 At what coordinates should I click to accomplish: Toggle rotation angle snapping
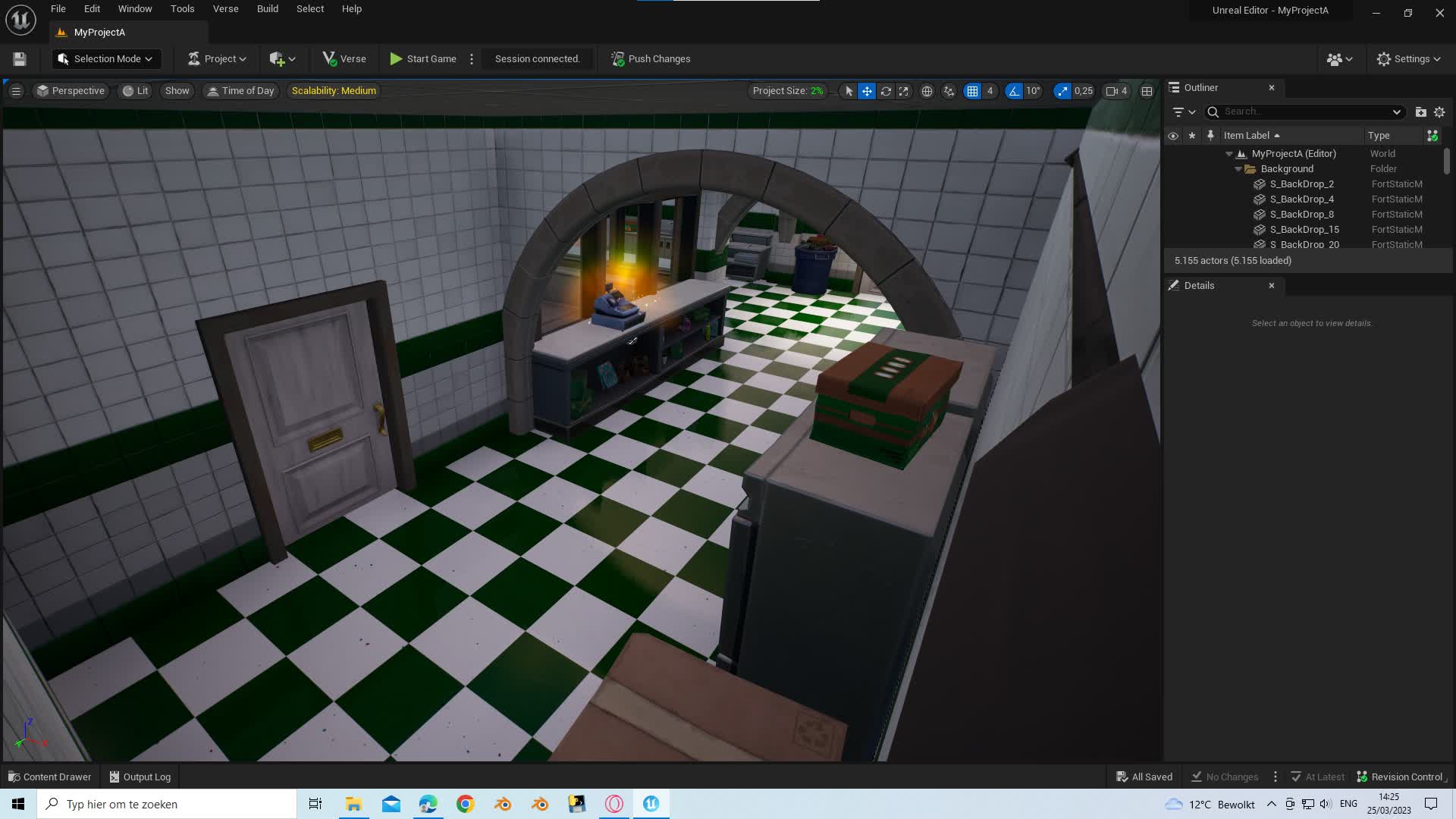point(1014,91)
